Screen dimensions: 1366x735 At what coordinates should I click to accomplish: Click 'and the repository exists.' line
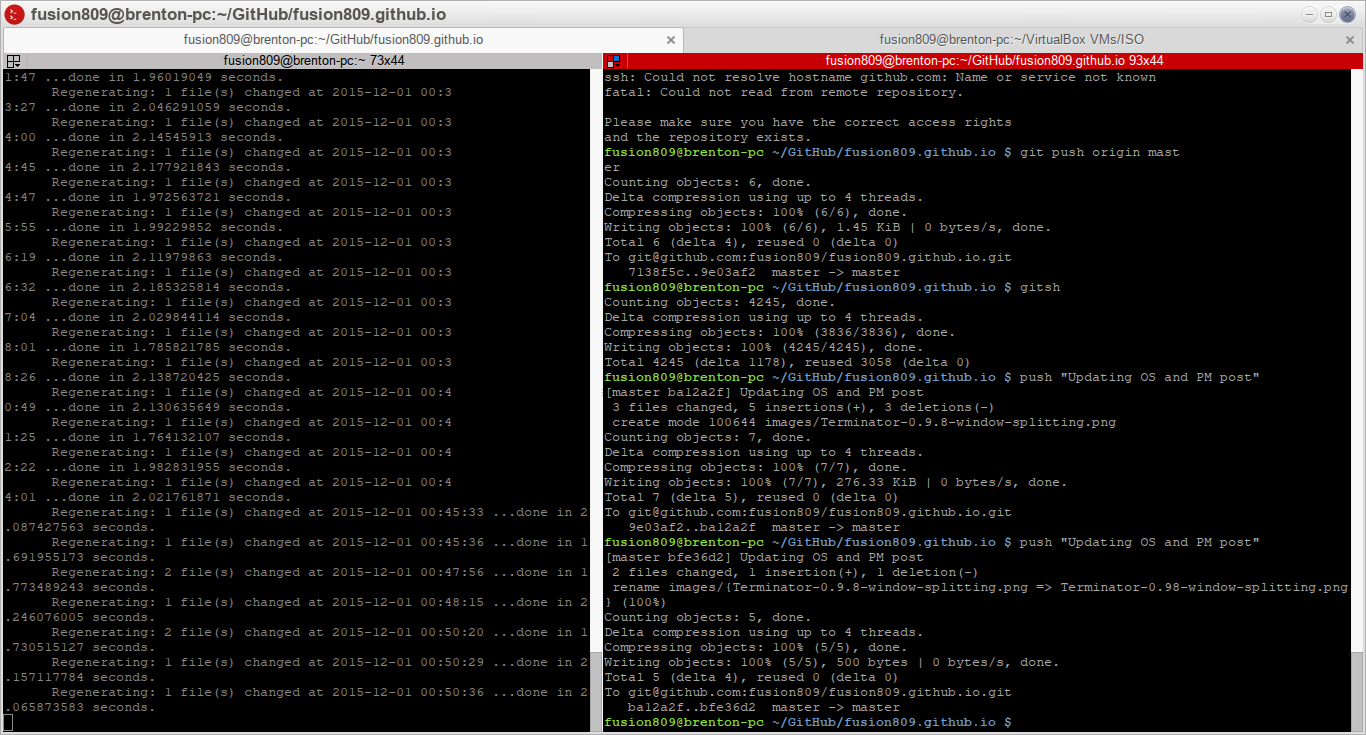[x=708, y=137]
